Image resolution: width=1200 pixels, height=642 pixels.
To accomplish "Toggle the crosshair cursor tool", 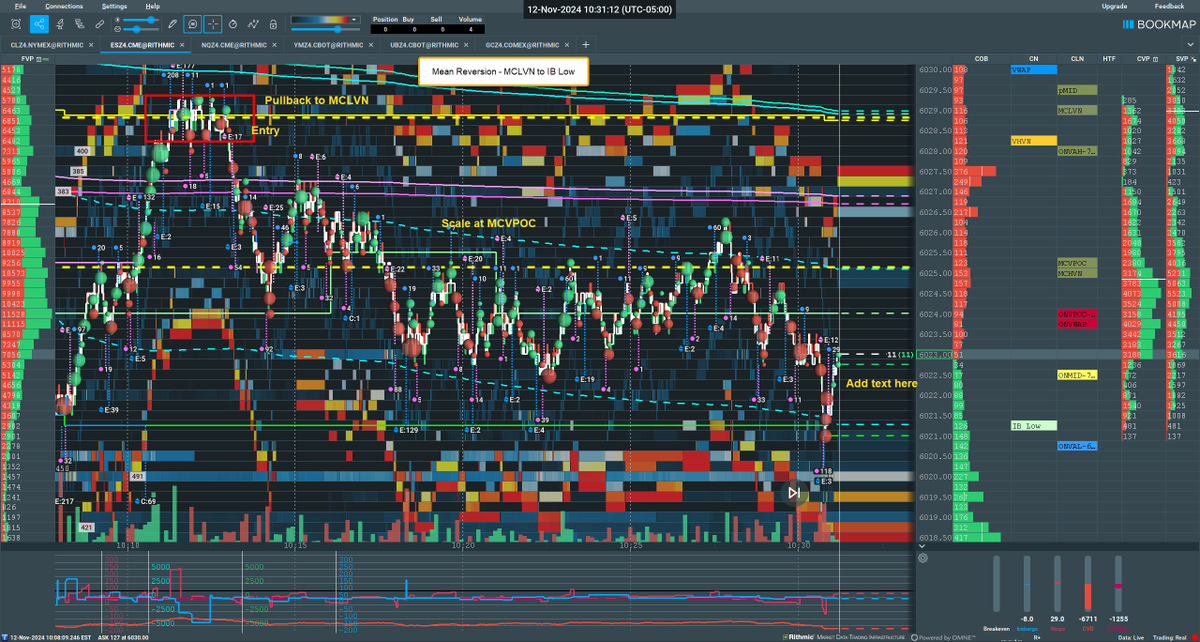I will (212, 22).
